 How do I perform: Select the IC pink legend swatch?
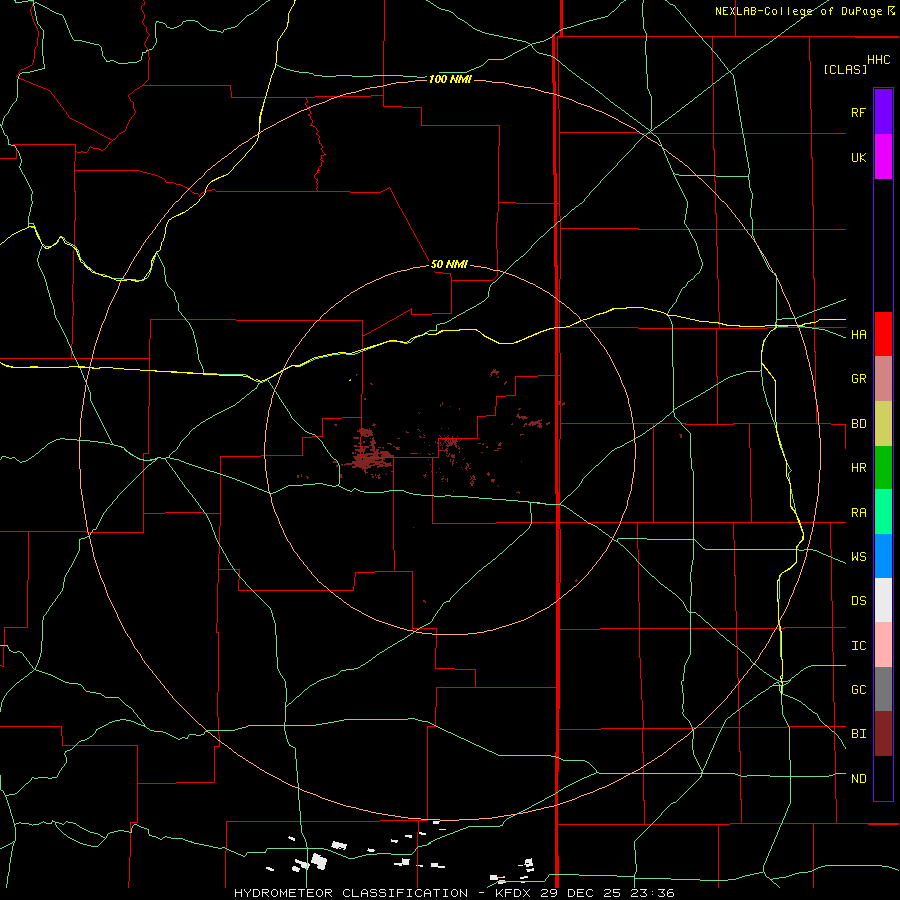click(883, 645)
